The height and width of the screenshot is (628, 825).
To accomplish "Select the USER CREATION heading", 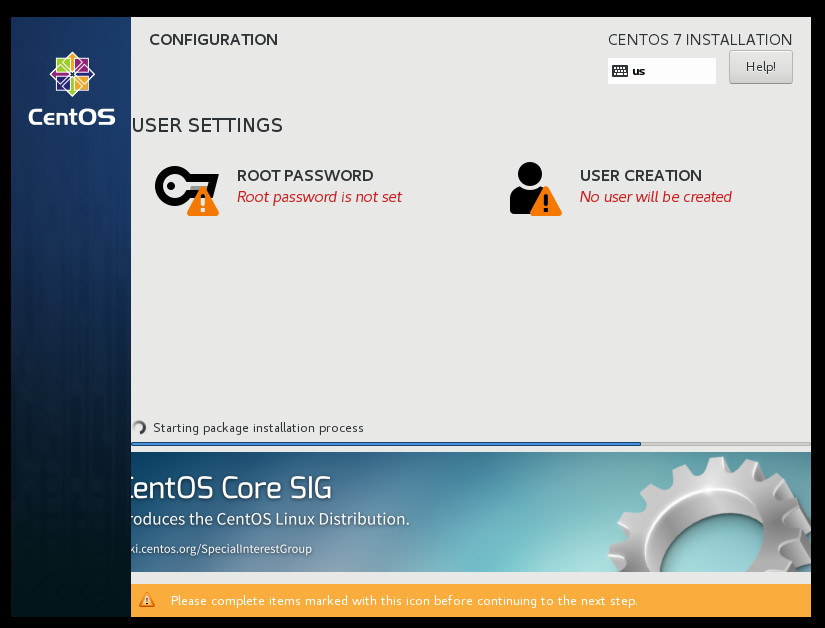I will tap(641, 176).
